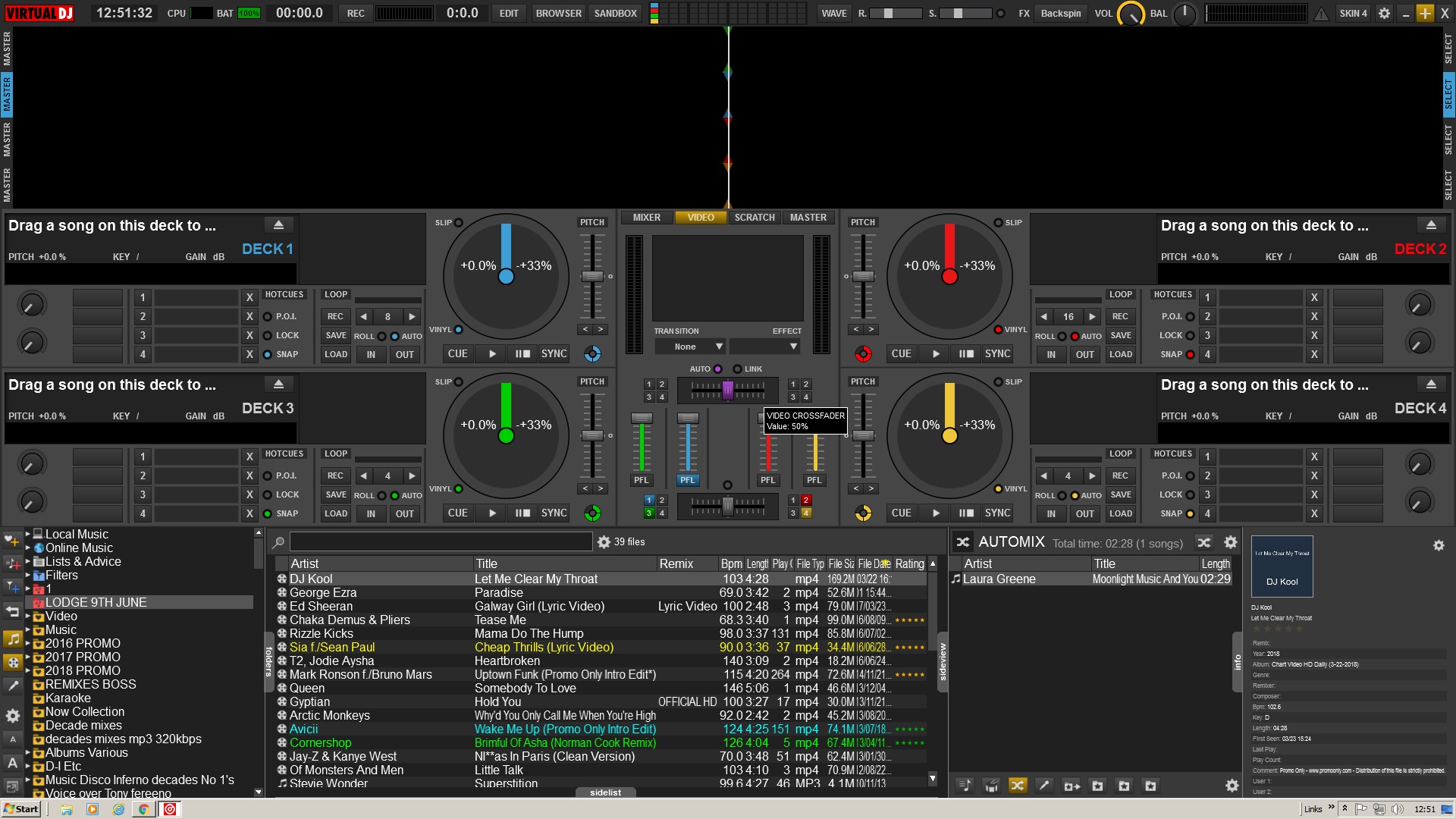1456x819 pixels.
Task: Adjust the video crossfader slider
Action: (728, 390)
